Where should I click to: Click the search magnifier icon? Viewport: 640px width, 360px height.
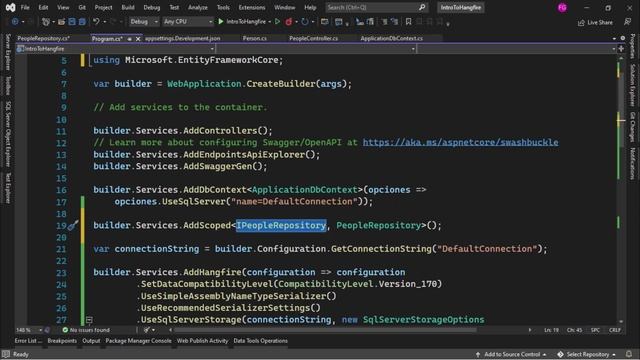click(422, 7)
